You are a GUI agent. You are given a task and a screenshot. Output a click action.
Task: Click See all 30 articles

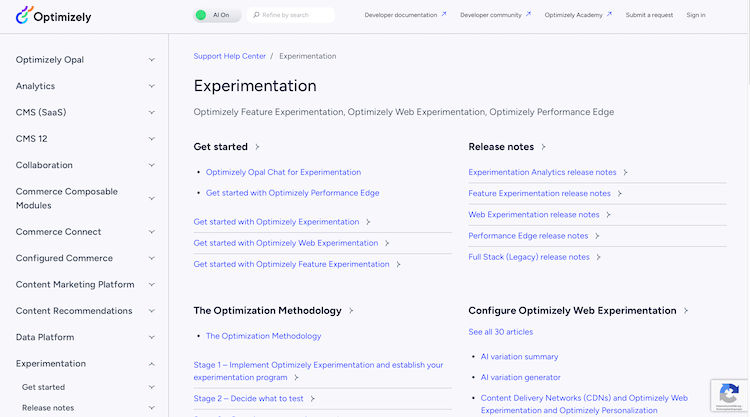pos(500,332)
